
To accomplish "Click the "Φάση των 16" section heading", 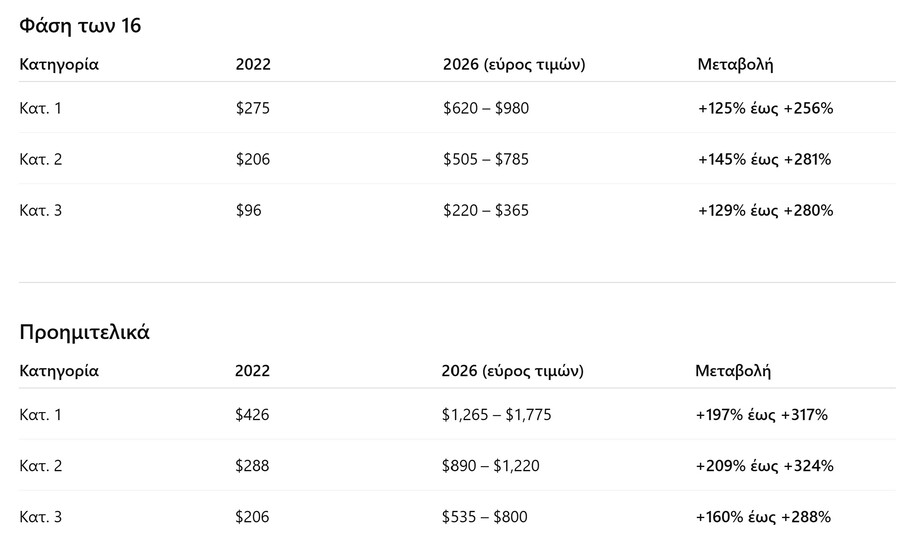I will click(x=80, y=27).
